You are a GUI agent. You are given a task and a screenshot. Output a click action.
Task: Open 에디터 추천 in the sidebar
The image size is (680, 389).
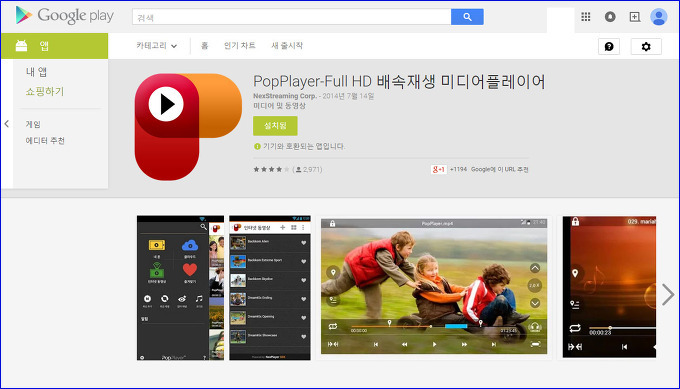pyautogui.click(x=45, y=141)
